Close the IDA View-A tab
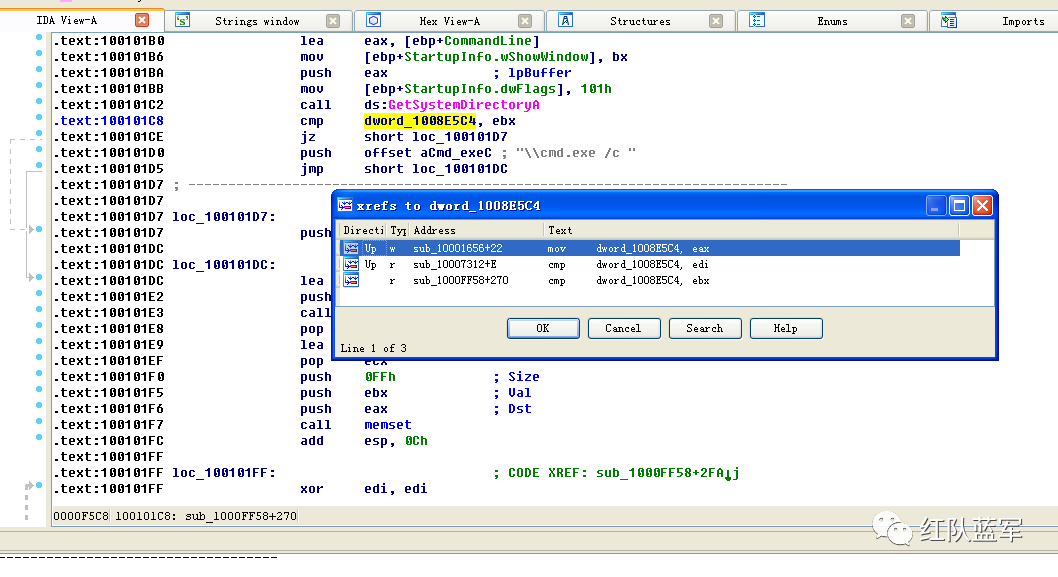 pos(142,20)
